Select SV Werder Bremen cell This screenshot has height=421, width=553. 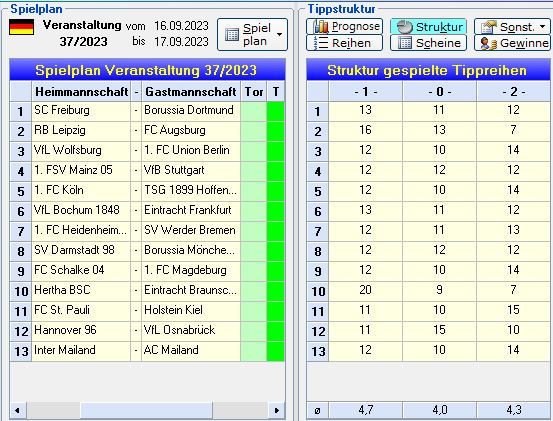pos(191,231)
